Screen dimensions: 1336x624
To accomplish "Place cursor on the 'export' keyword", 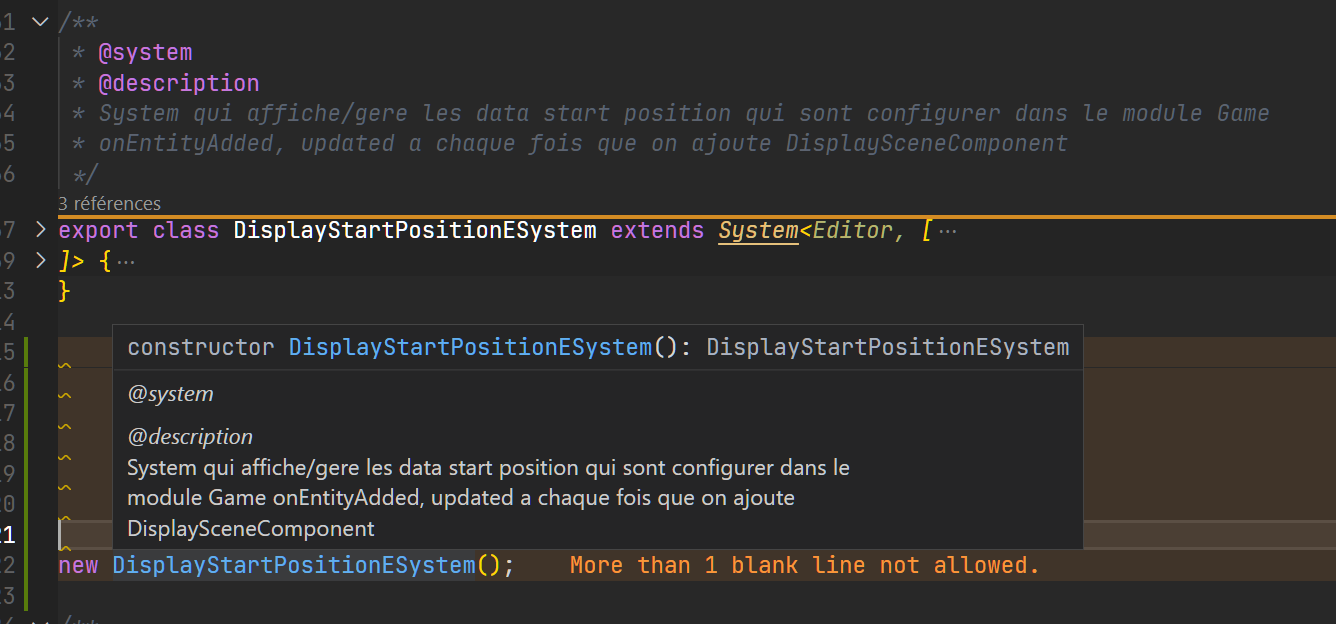I will coord(97,229).
